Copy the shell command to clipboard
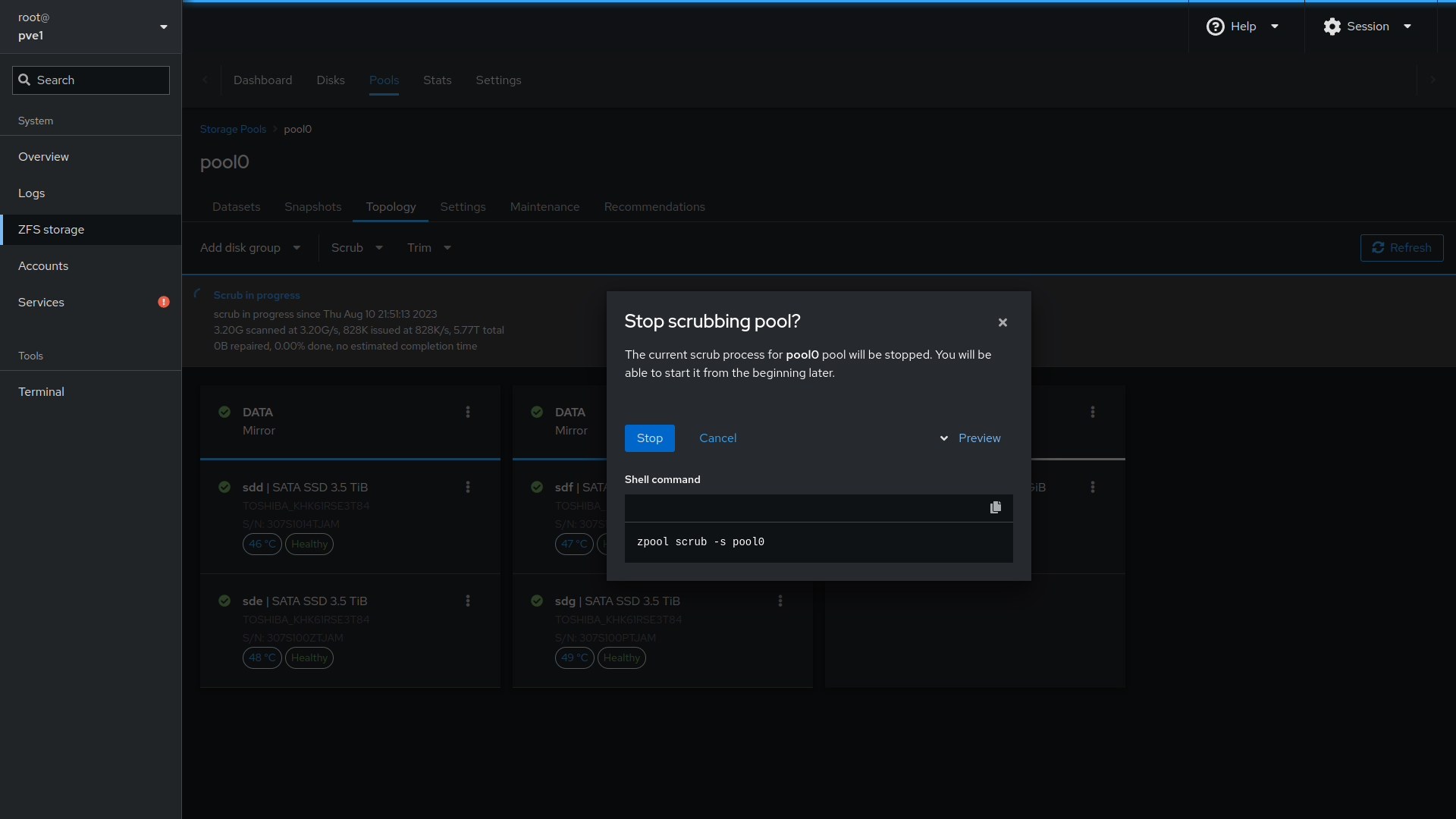 click(996, 507)
